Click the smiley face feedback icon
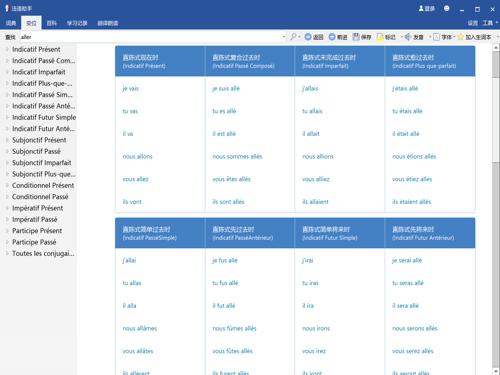Screen dimensions: 500x375 (x=447, y=9)
